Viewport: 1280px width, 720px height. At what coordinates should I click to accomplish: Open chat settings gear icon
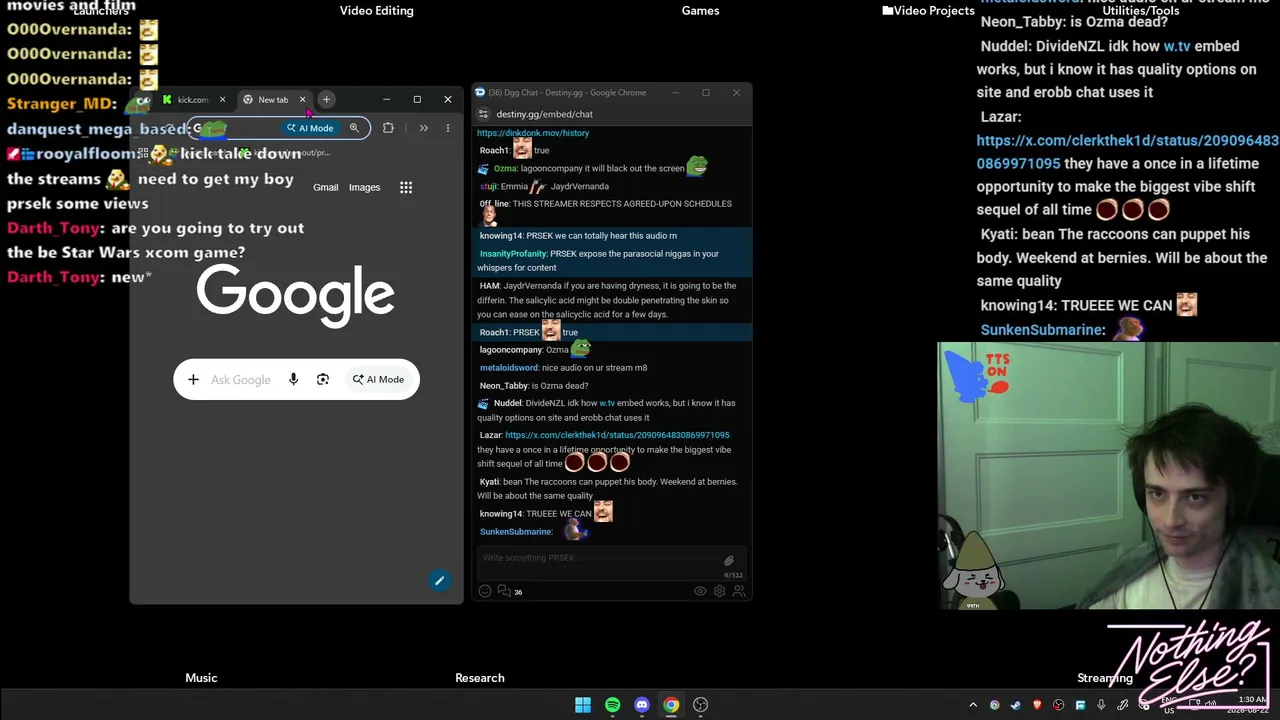point(719,592)
